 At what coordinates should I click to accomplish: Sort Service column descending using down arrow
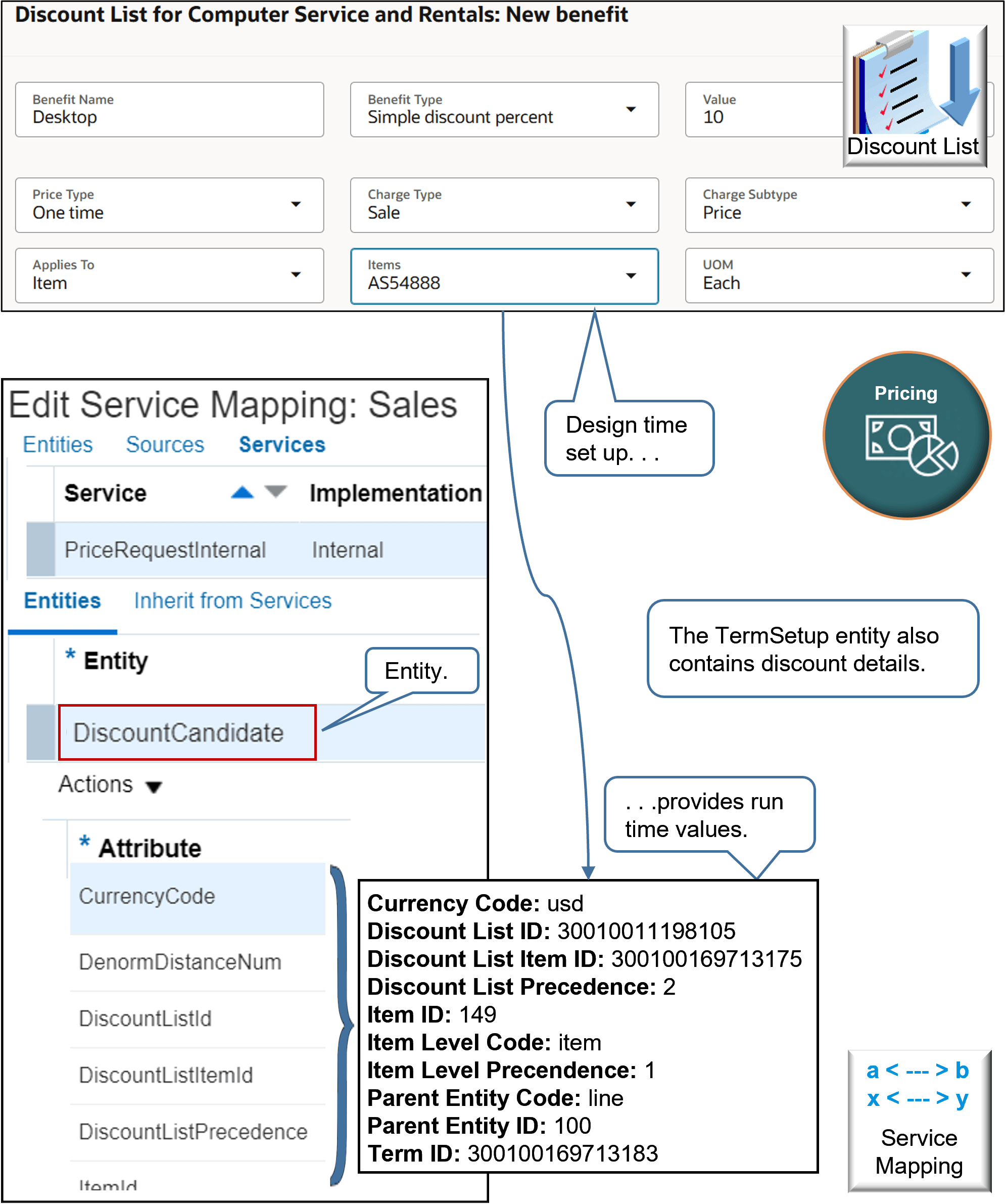click(x=275, y=491)
